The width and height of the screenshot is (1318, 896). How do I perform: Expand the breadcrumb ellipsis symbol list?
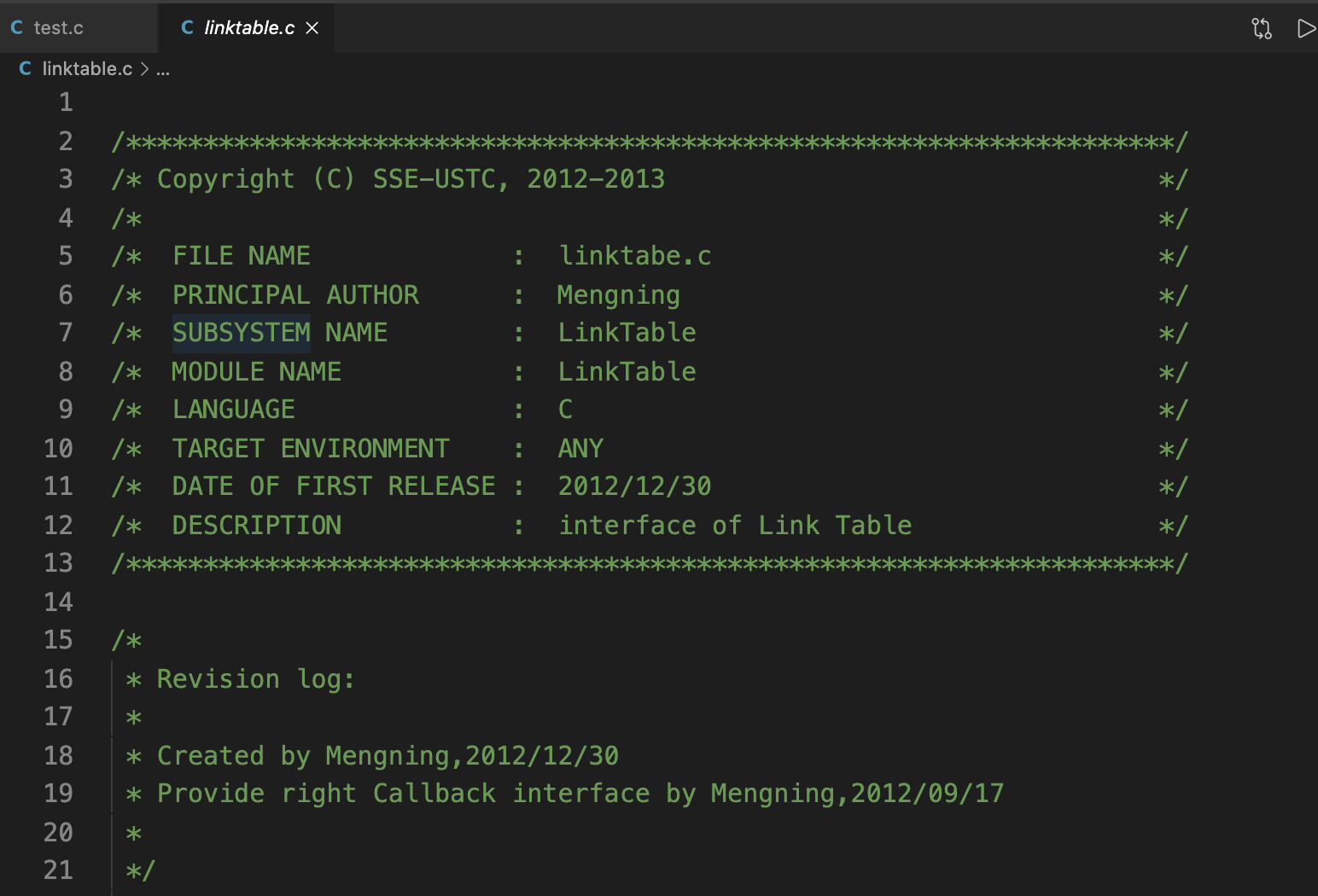click(x=163, y=69)
